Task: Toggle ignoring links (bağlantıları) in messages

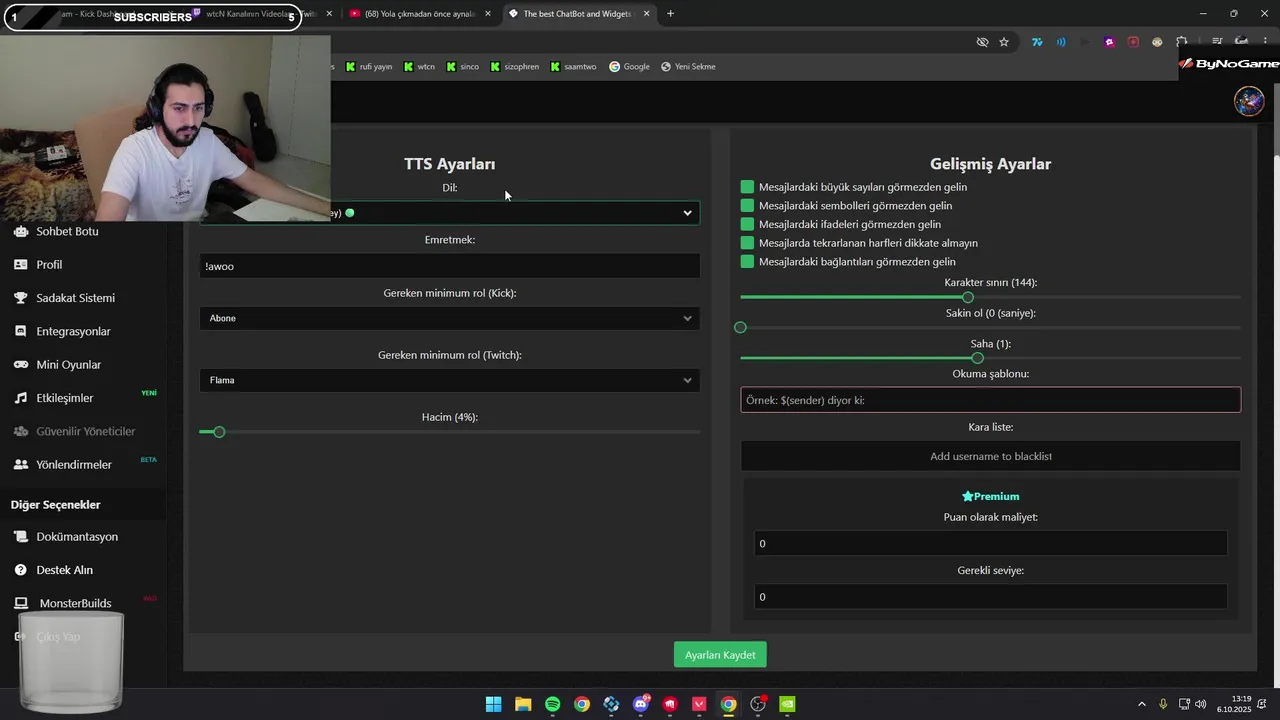Action: (x=747, y=262)
